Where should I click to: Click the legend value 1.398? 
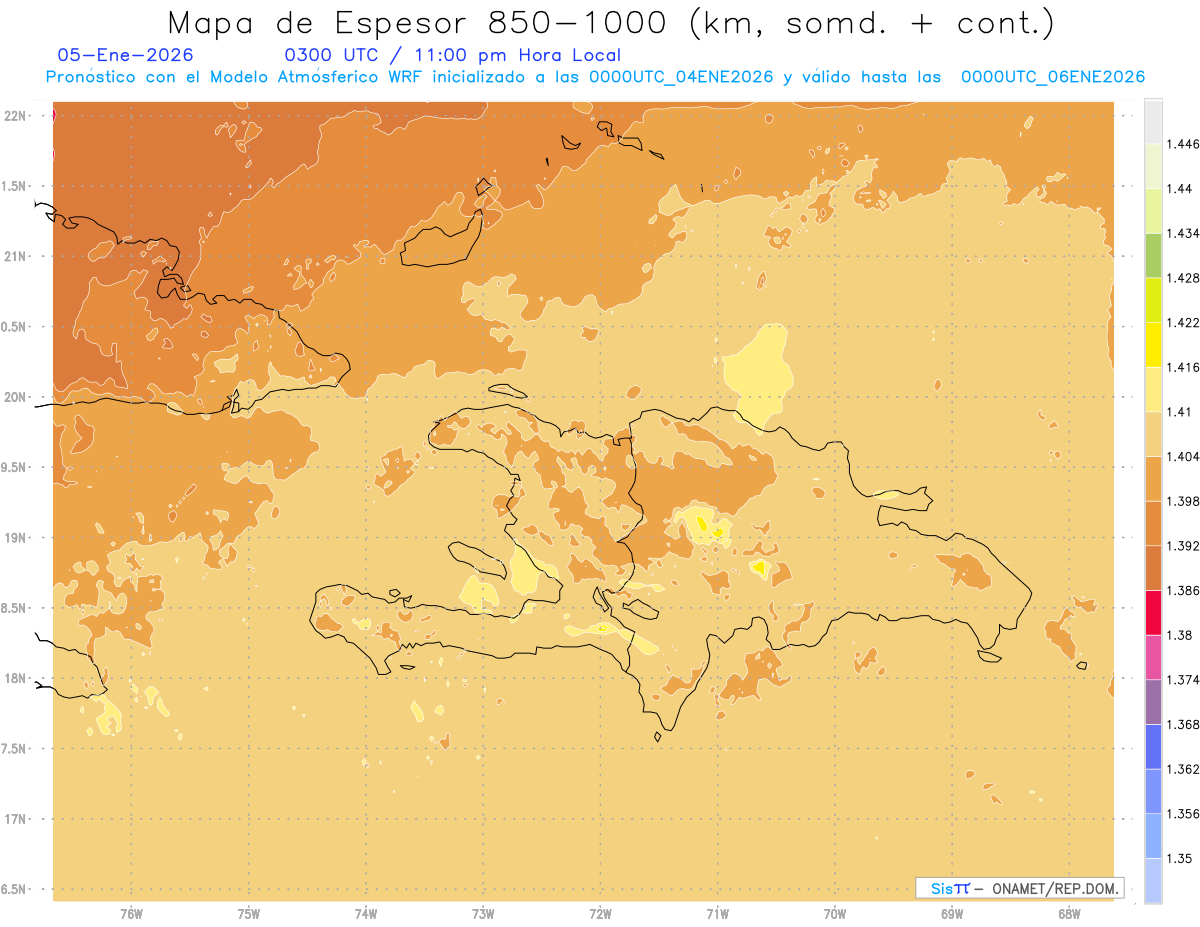pos(1184,501)
